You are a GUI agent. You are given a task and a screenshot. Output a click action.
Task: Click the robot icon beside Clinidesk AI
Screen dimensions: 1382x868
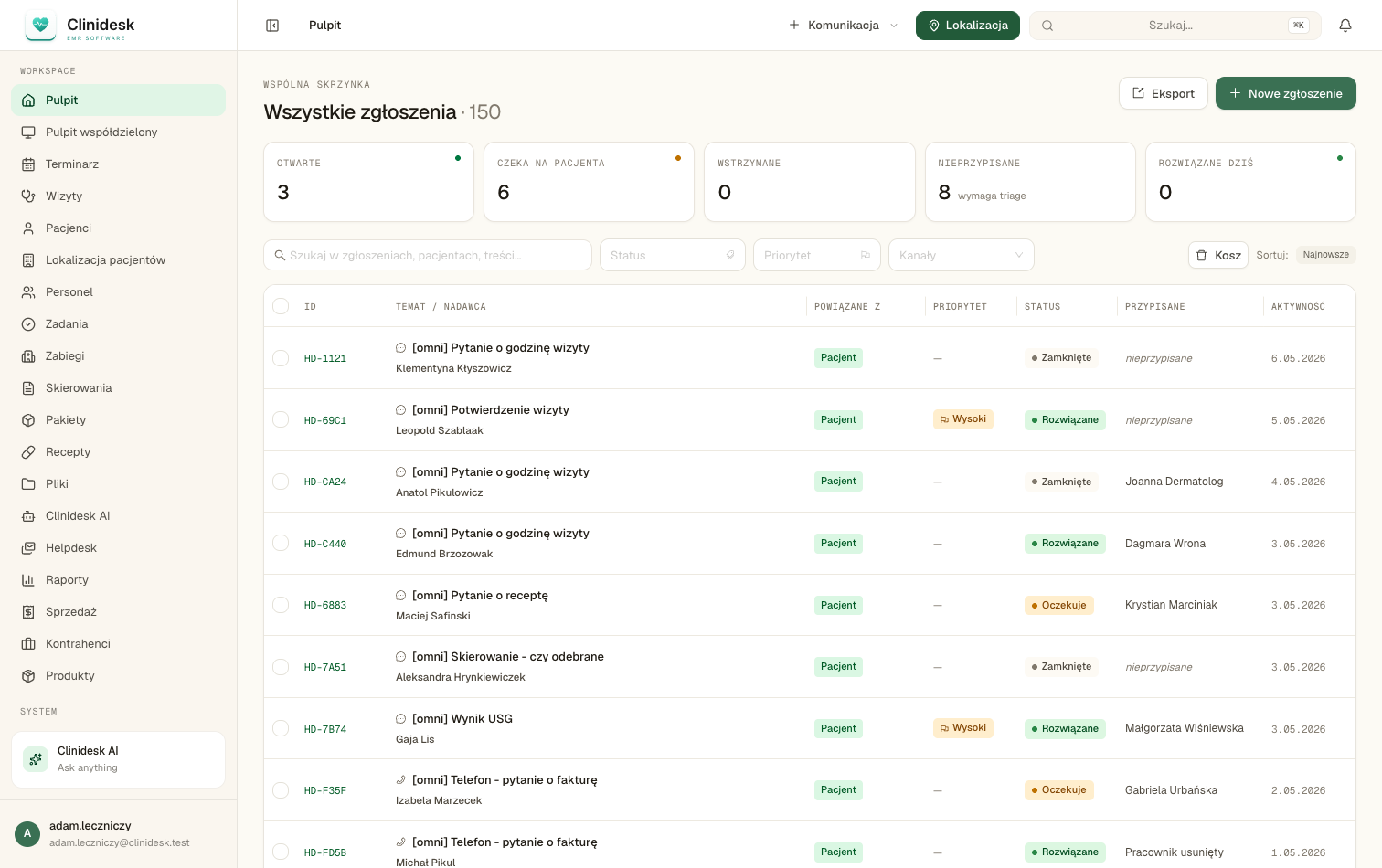coord(28,516)
